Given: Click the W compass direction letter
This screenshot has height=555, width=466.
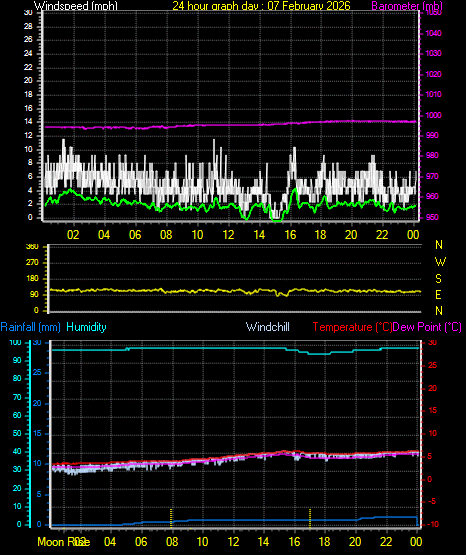Looking at the screenshot, I should pos(440,262).
